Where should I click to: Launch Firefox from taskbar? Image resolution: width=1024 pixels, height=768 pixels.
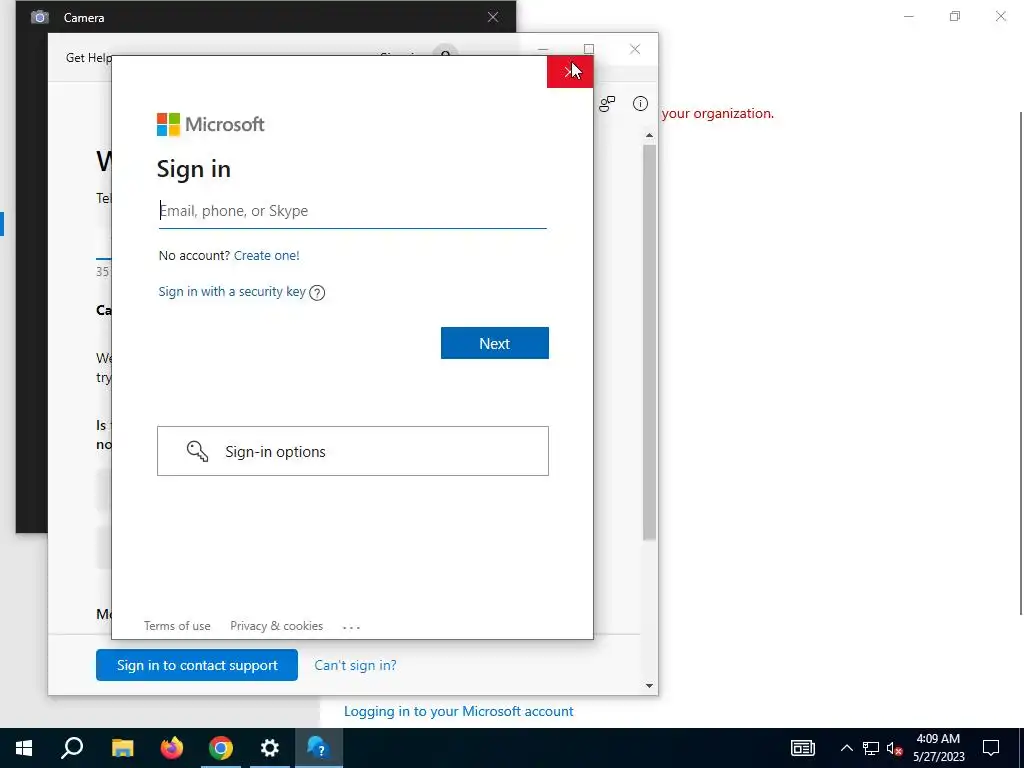172,748
